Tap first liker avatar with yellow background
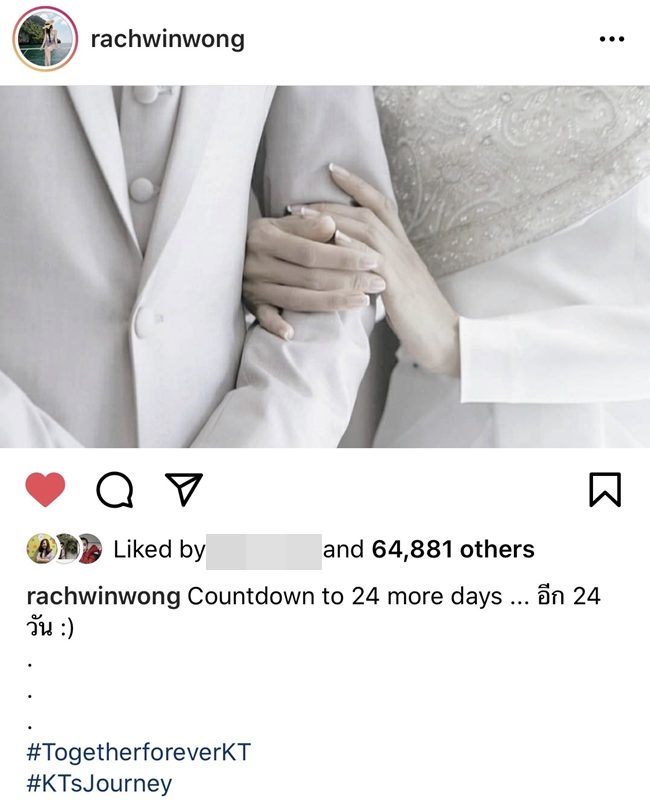 point(42,549)
